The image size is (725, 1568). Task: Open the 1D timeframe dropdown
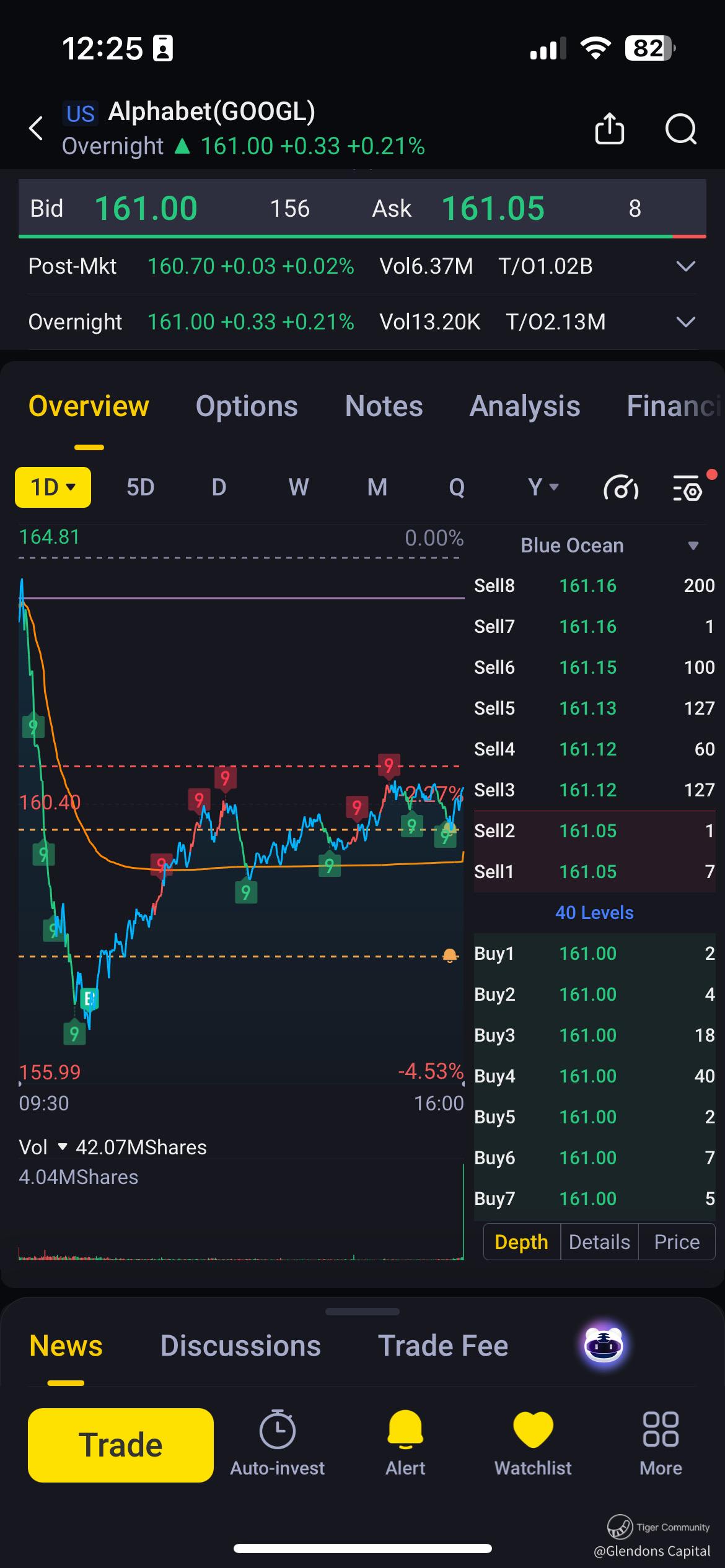(x=53, y=487)
